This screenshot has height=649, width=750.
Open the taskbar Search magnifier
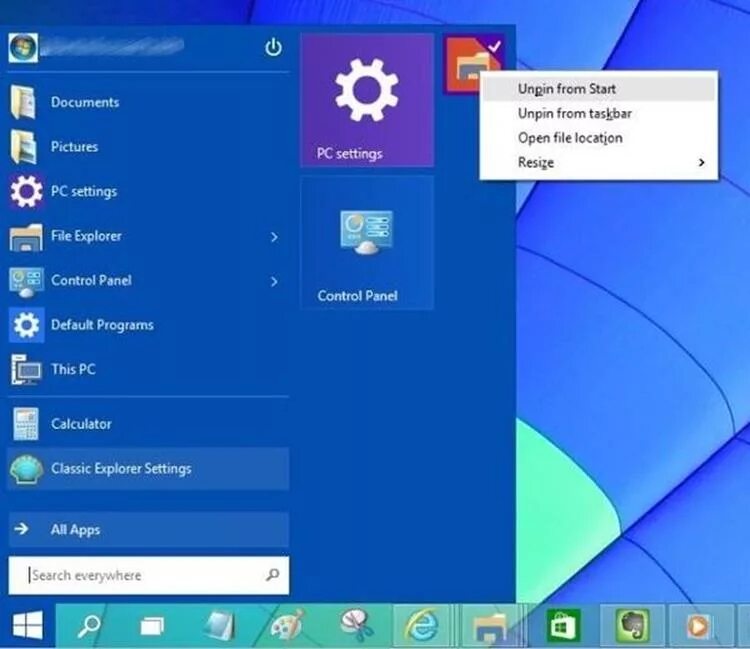89,625
